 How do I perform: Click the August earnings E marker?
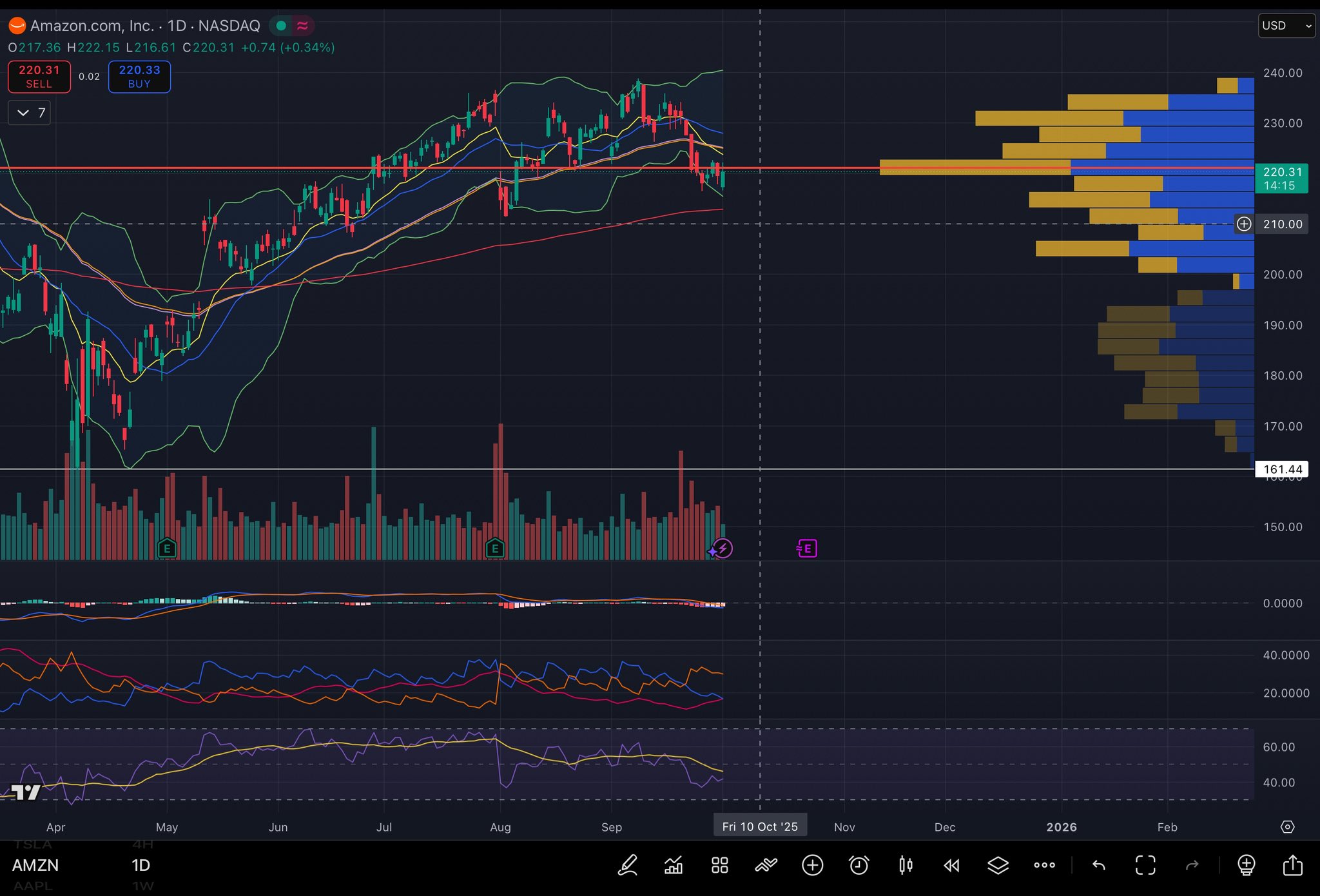[x=495, y=549]
